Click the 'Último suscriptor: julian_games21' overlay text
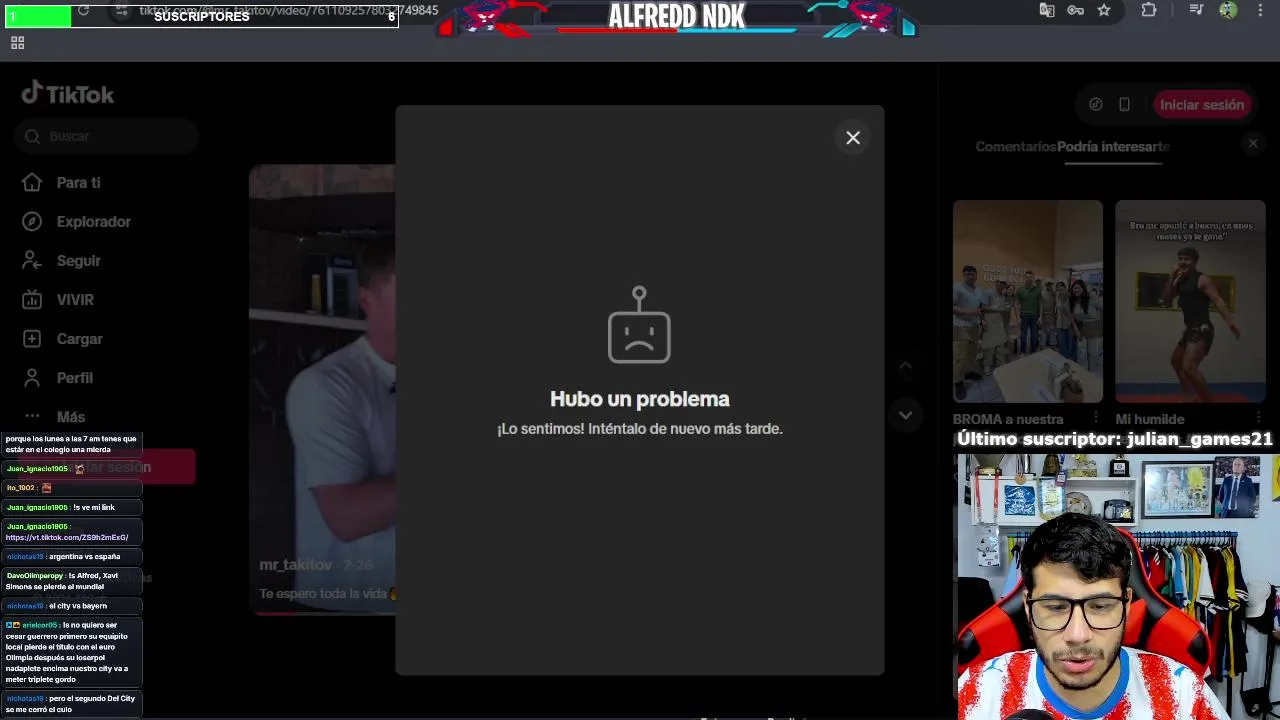Screen dimensions: 1280x720 (x=1114, y=439)
